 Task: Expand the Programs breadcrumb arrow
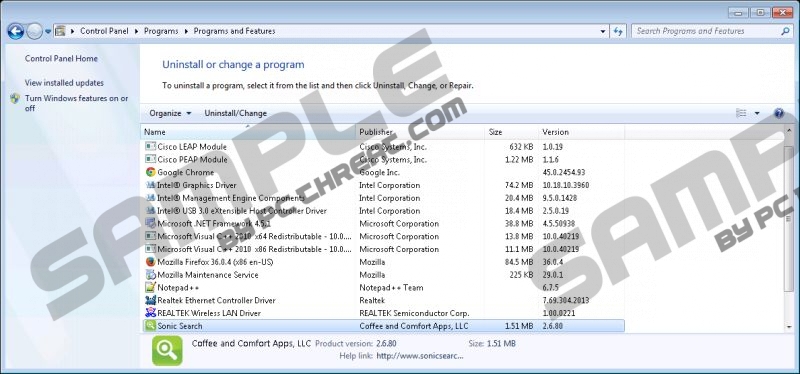[x=186, y=31]
